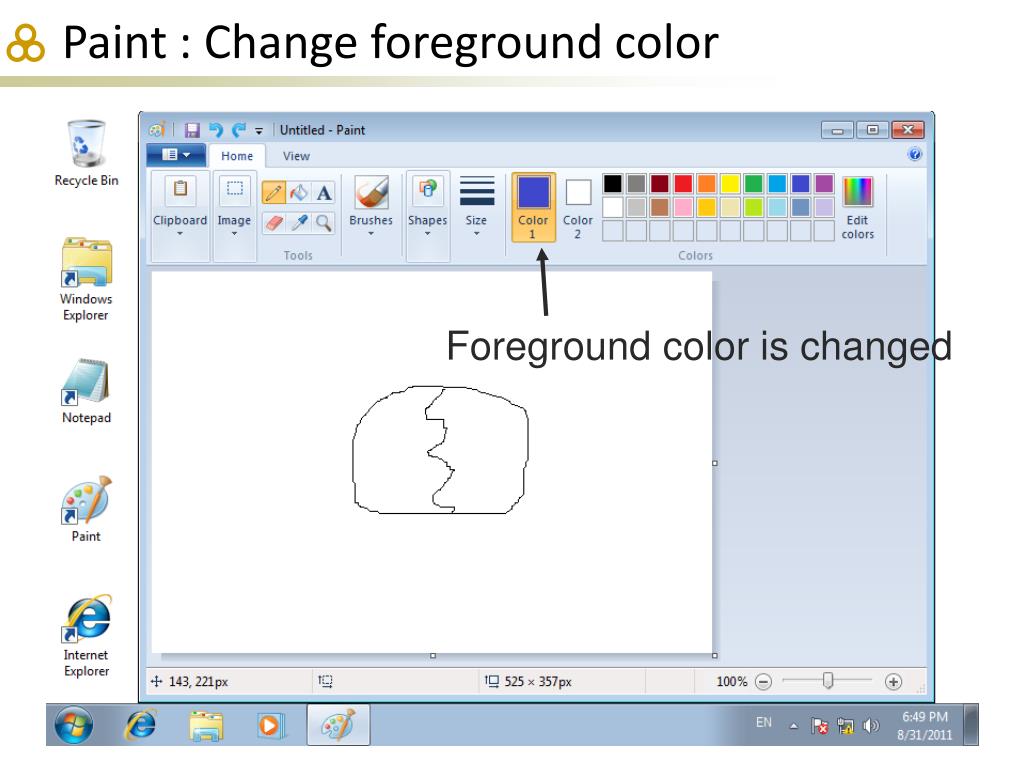This screenshot has width=1024, height=768.
Task: Open the Edit colors dialog
Action: coord(857,208)
